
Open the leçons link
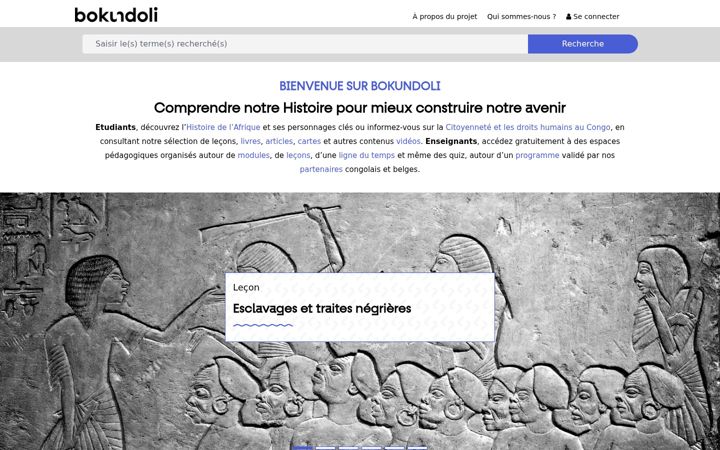tap(298, 155)
